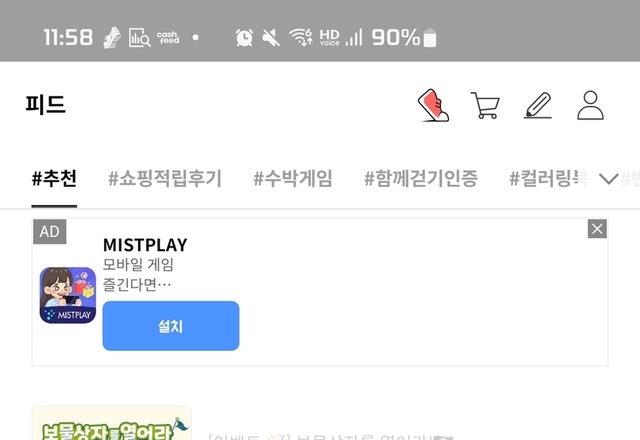Switch to the #쇼핑적립후기 tab
This screenshot has width=640, height=440.
click(165, 178)
